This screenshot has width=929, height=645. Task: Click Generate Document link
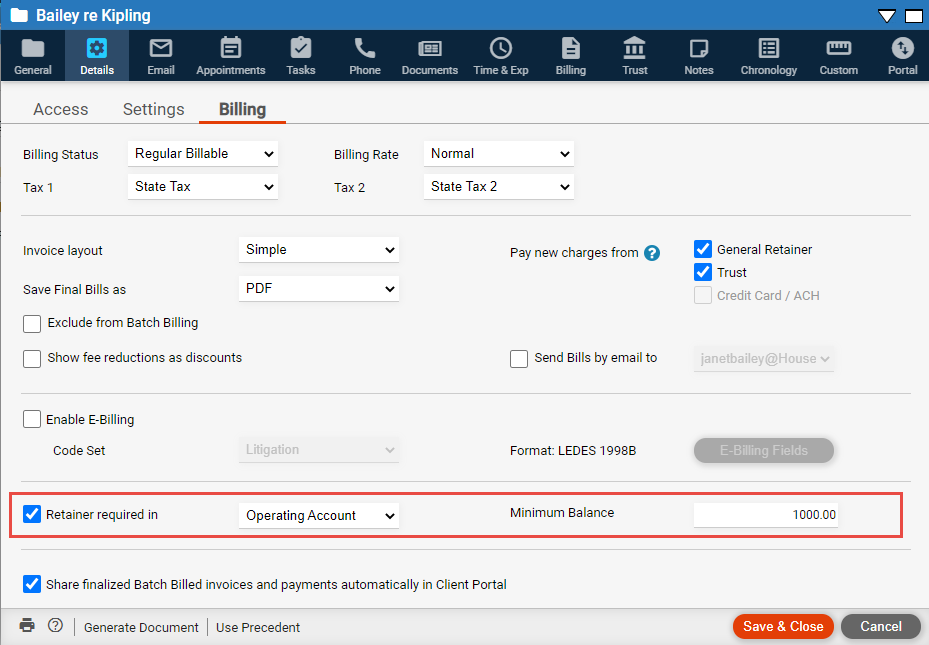(141, 627)
